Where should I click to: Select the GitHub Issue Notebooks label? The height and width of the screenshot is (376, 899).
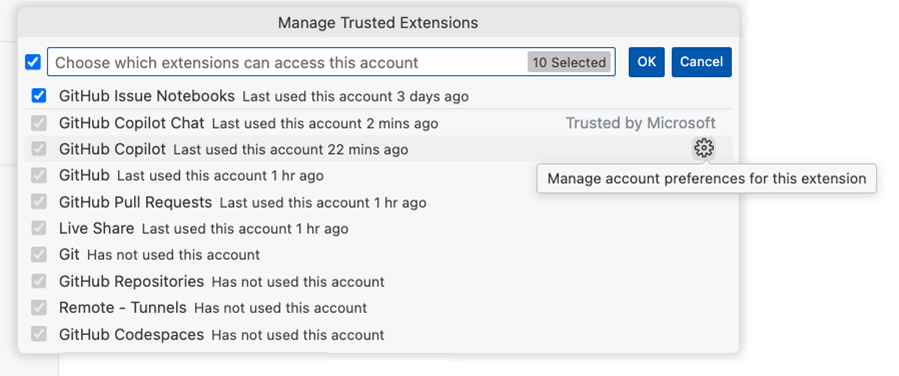[147, 96]
